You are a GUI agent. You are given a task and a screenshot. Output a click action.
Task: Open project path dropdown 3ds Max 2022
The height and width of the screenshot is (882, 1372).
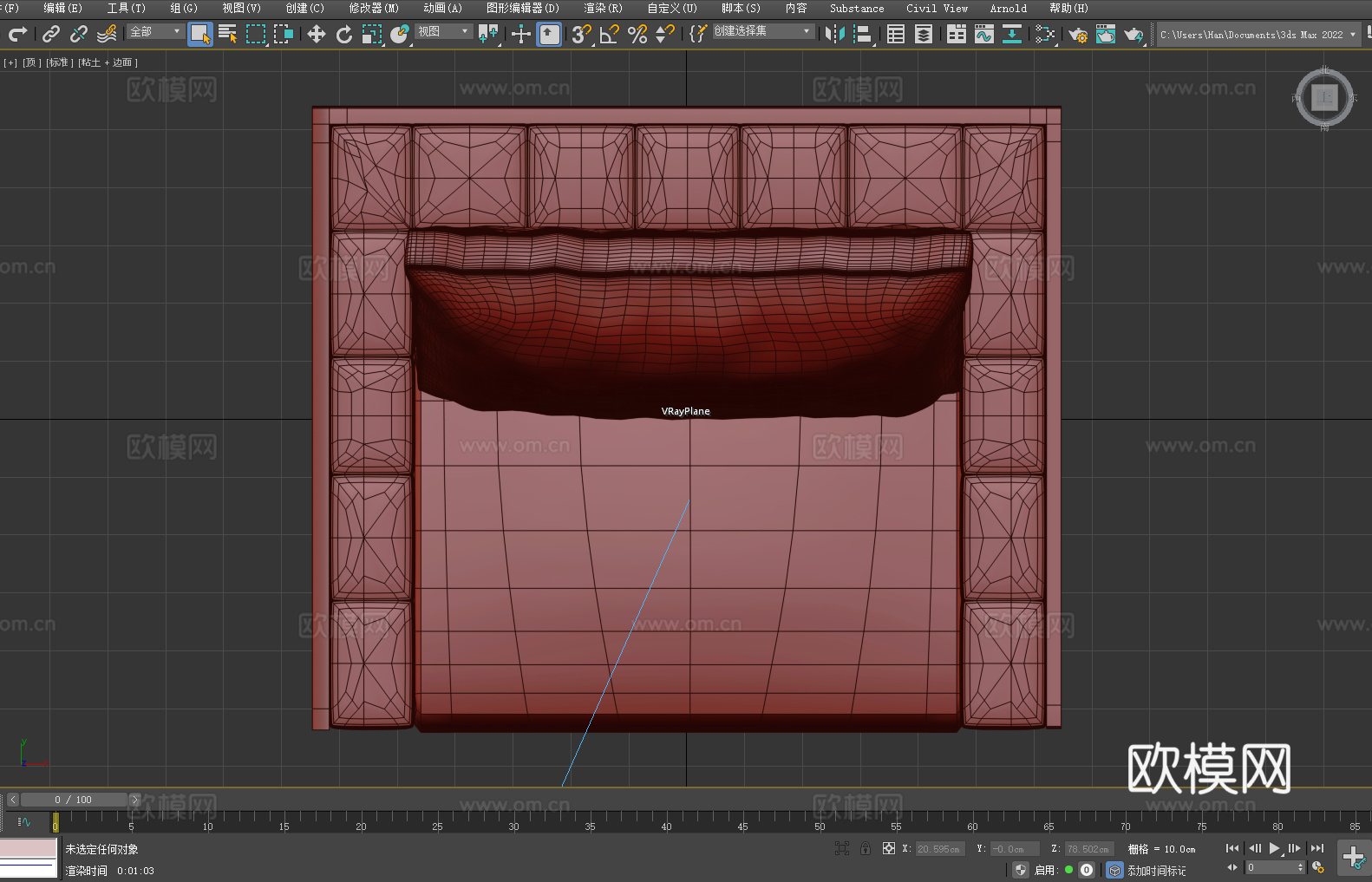(1258, 35)
